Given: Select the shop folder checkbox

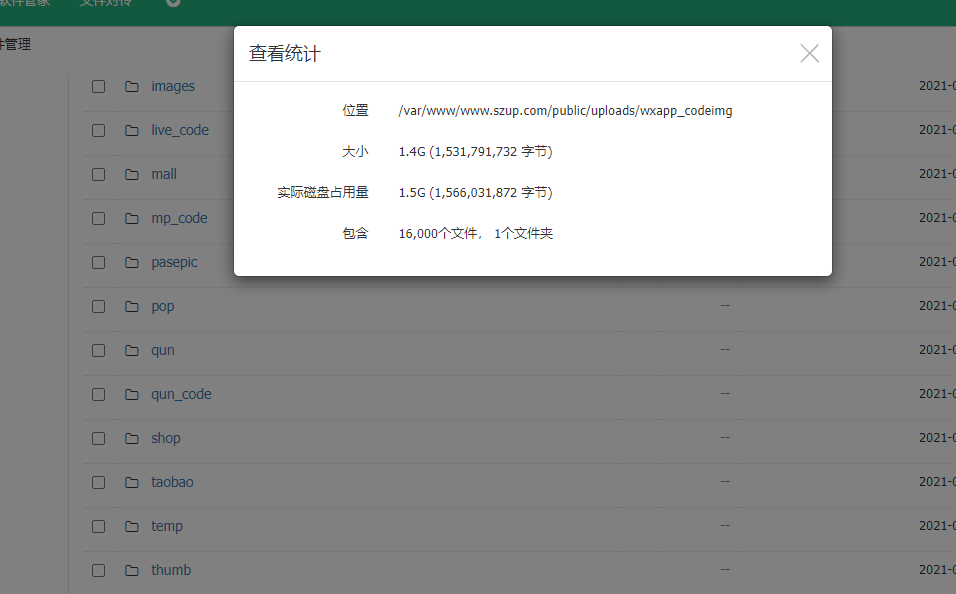Looking at the screenshot, I should point(98,439).
